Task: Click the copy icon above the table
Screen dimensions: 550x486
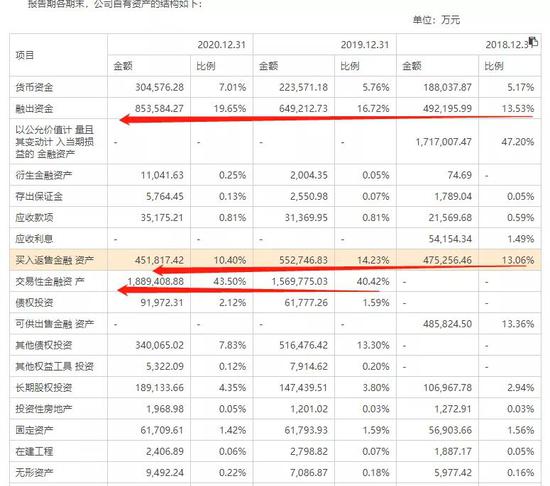Action: (x=534, y=41)
